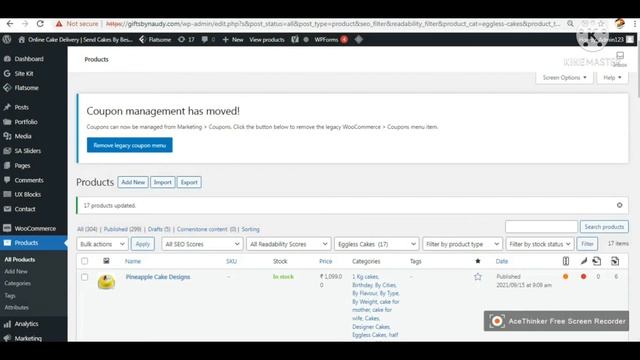
Task: Expand the Help panel
Action: [612, 78]
